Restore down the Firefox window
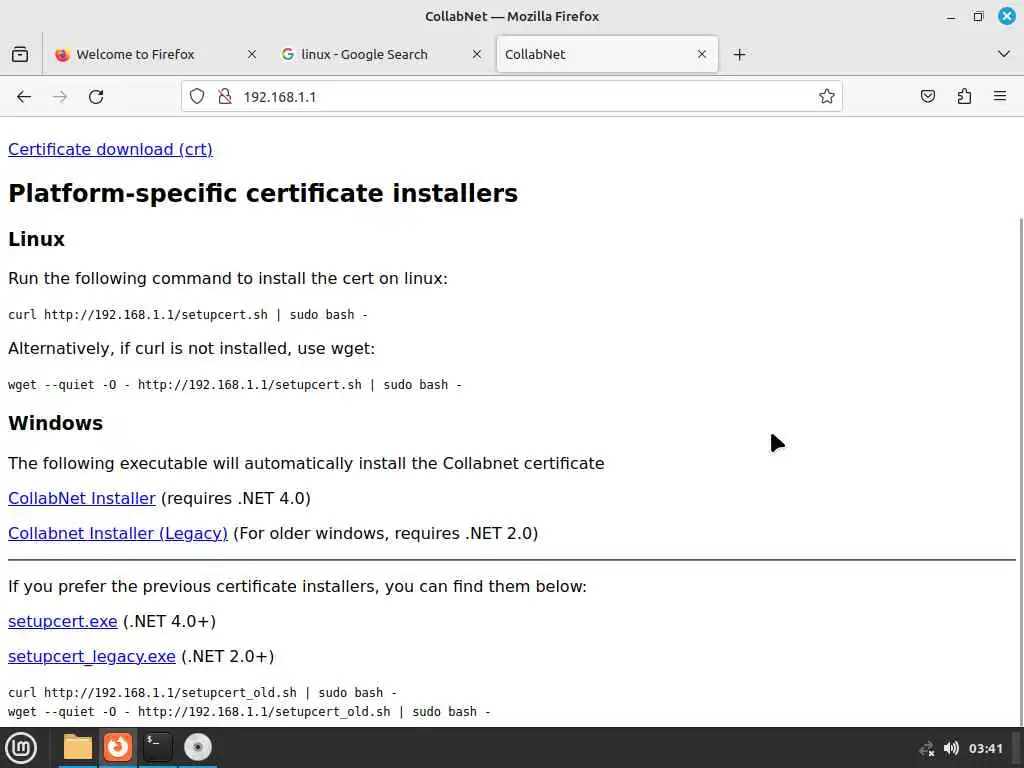This screenshot has height=768, width=1024. [x=978, y=16]
